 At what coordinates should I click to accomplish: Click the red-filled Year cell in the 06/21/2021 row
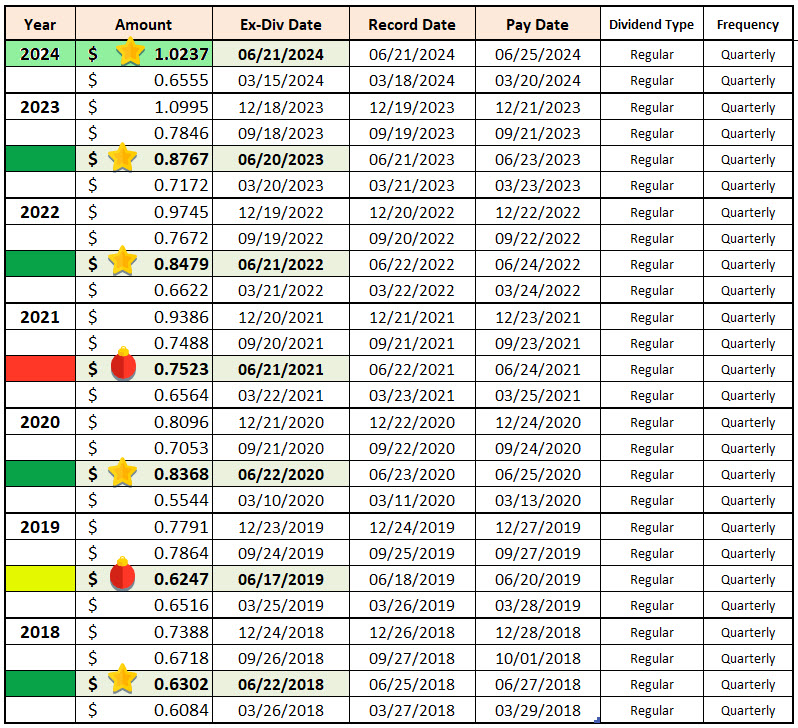tap(40, 369)
